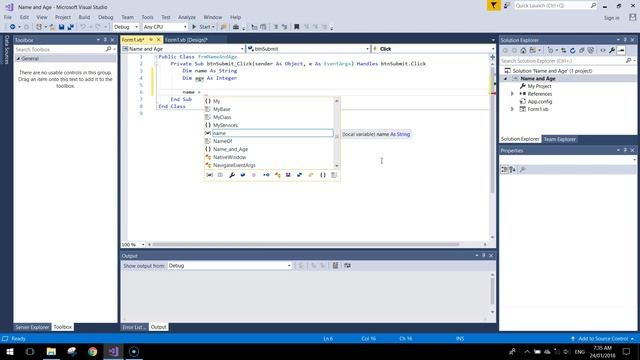Click the Solution Explorer wrench Properties icon
Viewport: 640px width, 360px height.
point(612,51)
